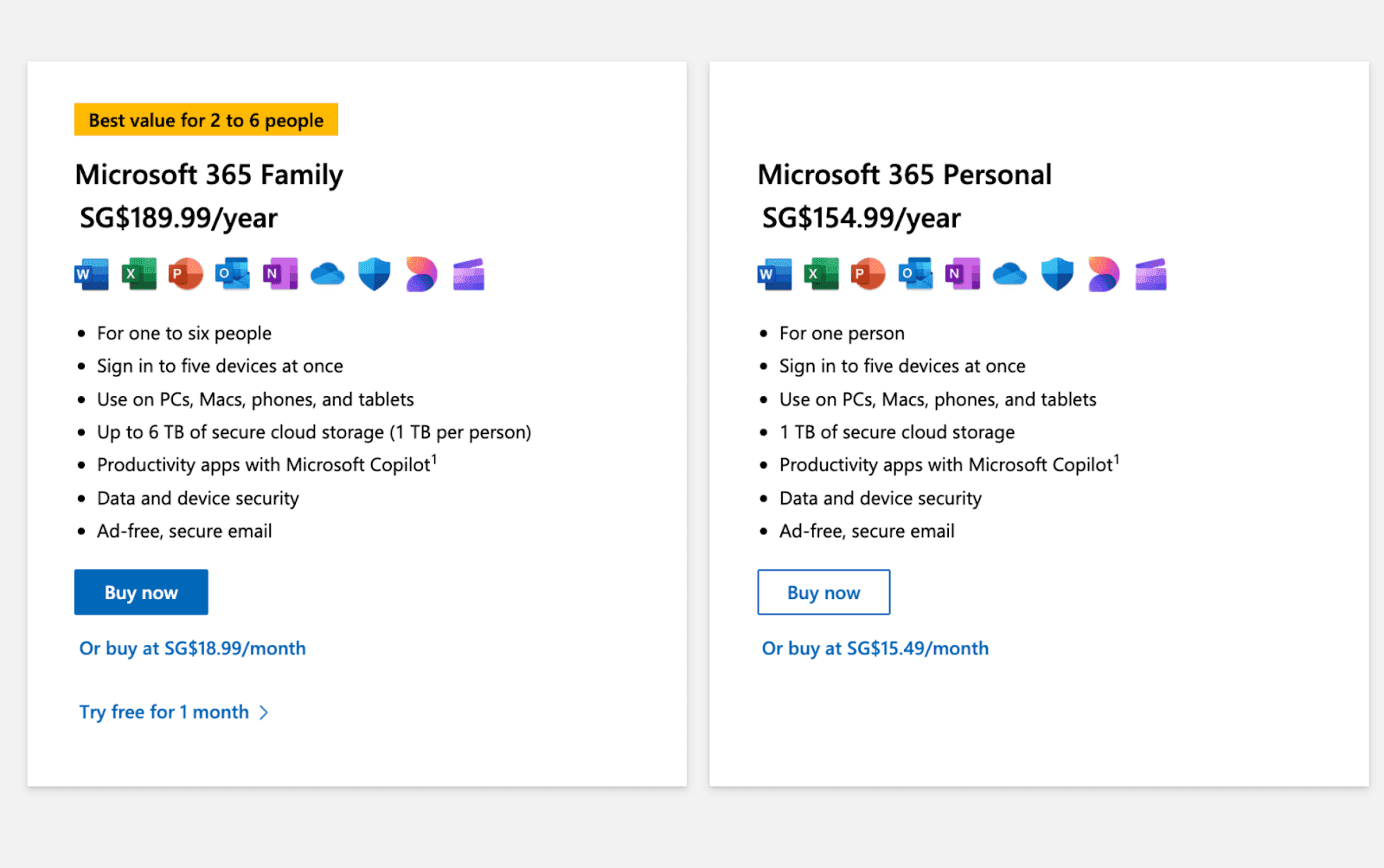Click Try free for 1 month
This screenshot has height=868, width=1384.
(x=164, y=712)
